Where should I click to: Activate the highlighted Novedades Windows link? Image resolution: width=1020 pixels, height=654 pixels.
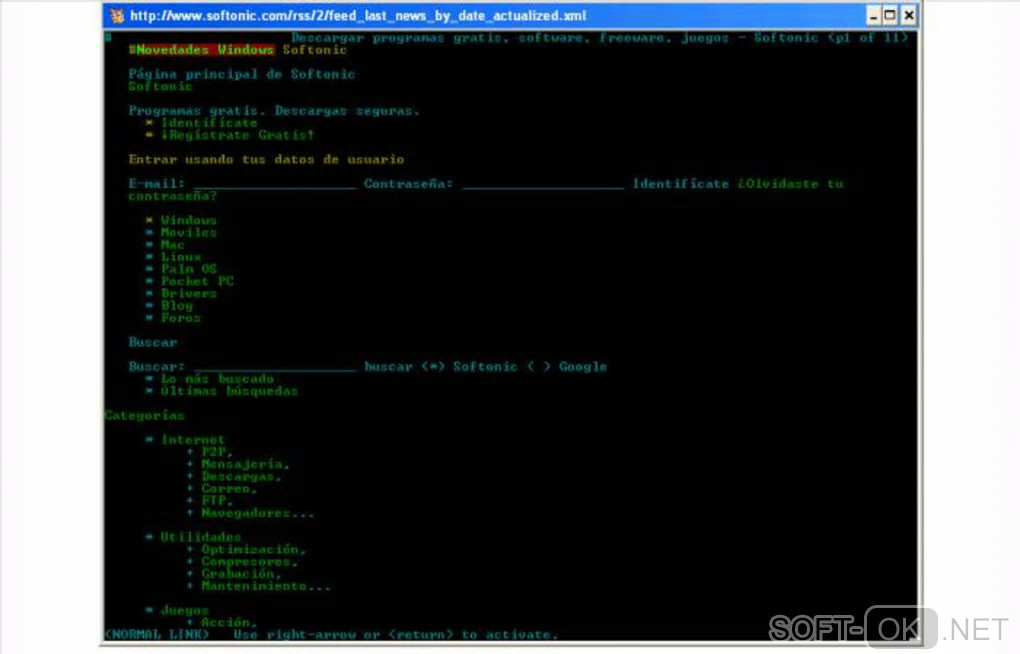(x=205, y=49)
